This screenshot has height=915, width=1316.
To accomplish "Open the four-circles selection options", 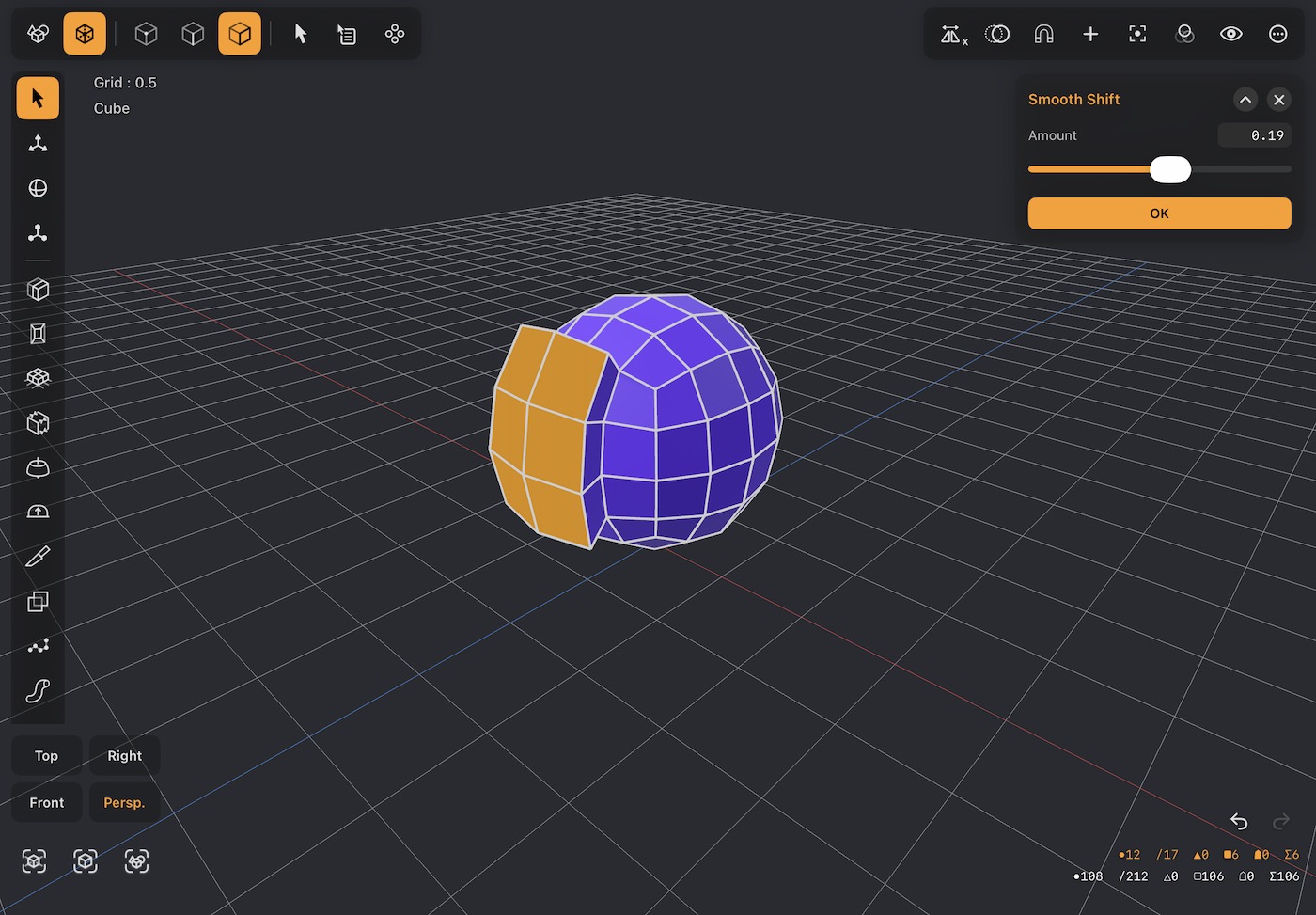I will coord(395,34).
